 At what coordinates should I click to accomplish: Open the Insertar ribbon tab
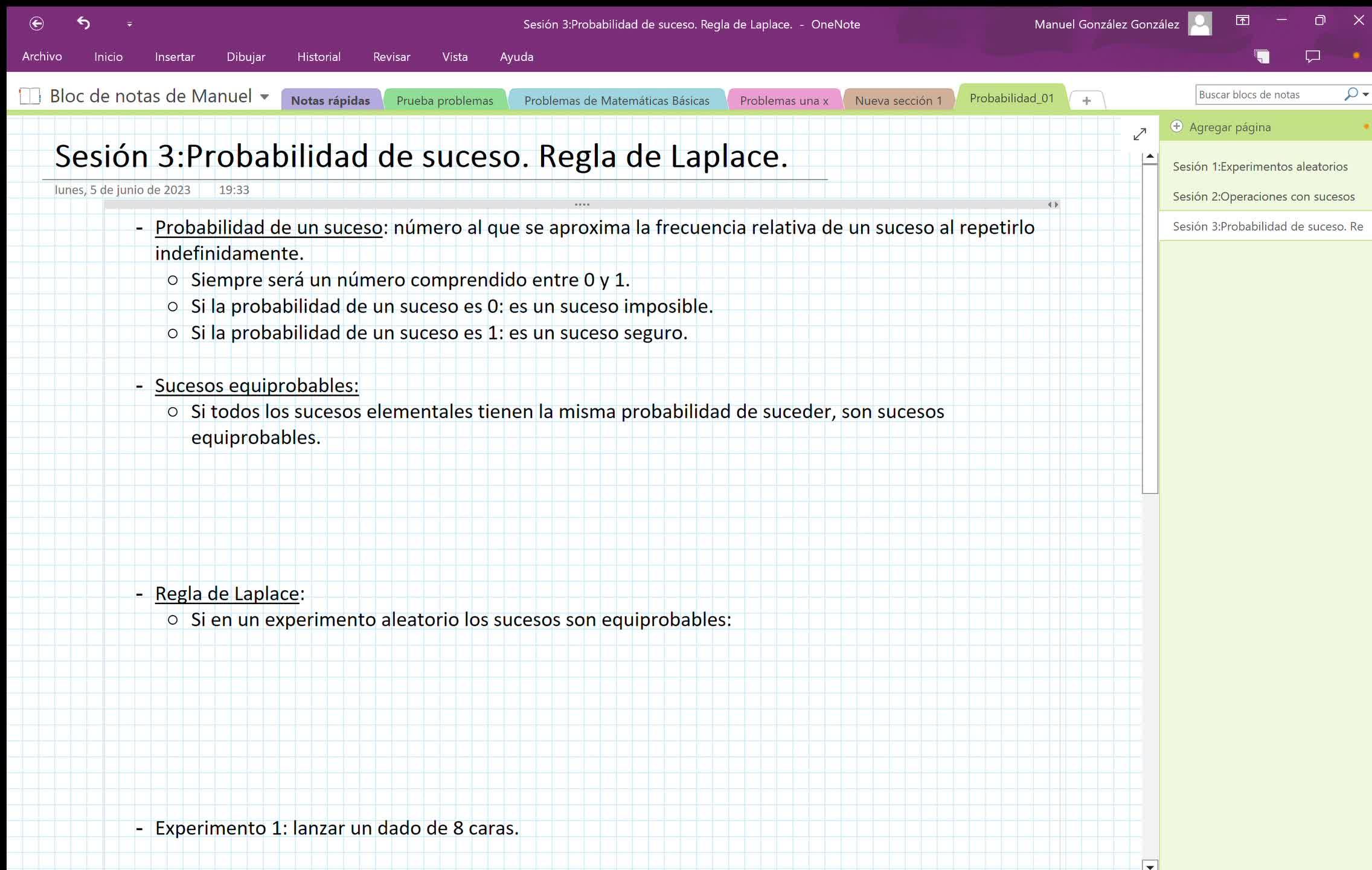(175, 57)
